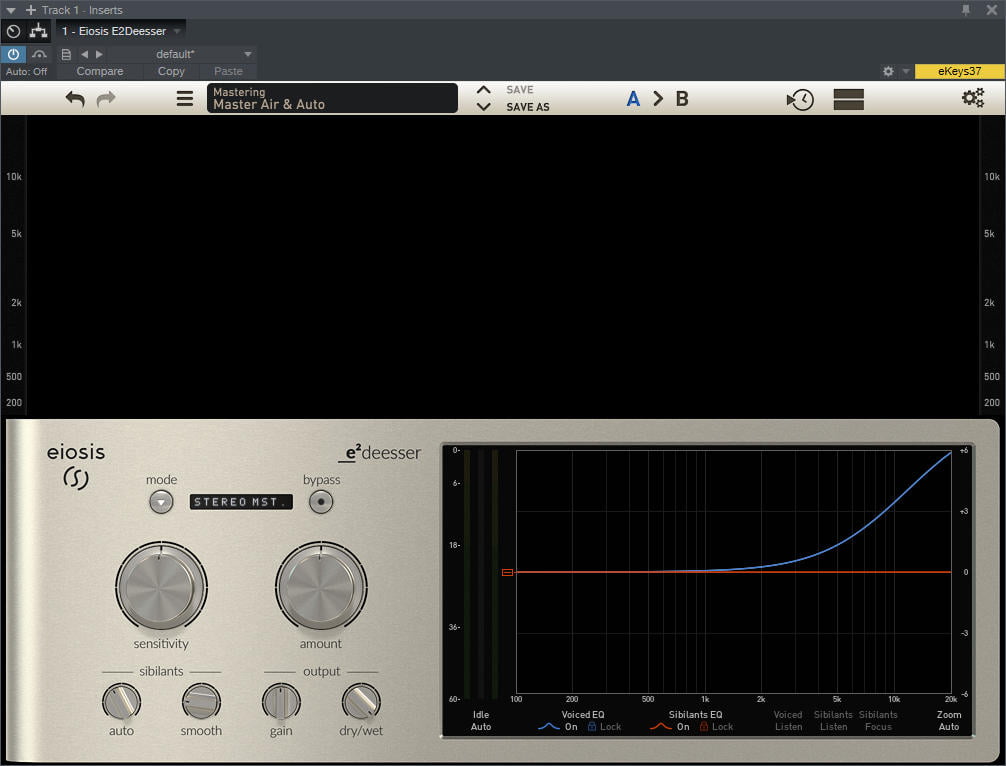Toggle Voiced EQ On

click(571, 727)
